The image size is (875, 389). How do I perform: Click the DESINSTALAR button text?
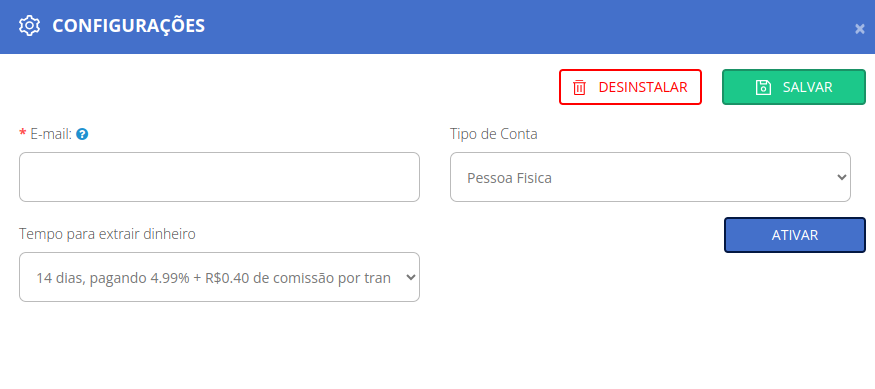(643, 88)
